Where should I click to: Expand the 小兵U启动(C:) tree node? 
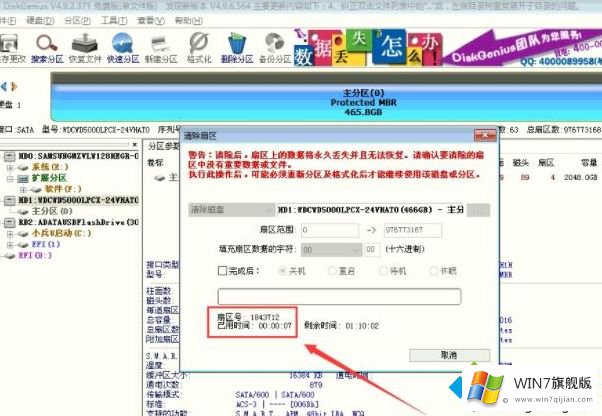pyautogui.click(x=10, y=233)
